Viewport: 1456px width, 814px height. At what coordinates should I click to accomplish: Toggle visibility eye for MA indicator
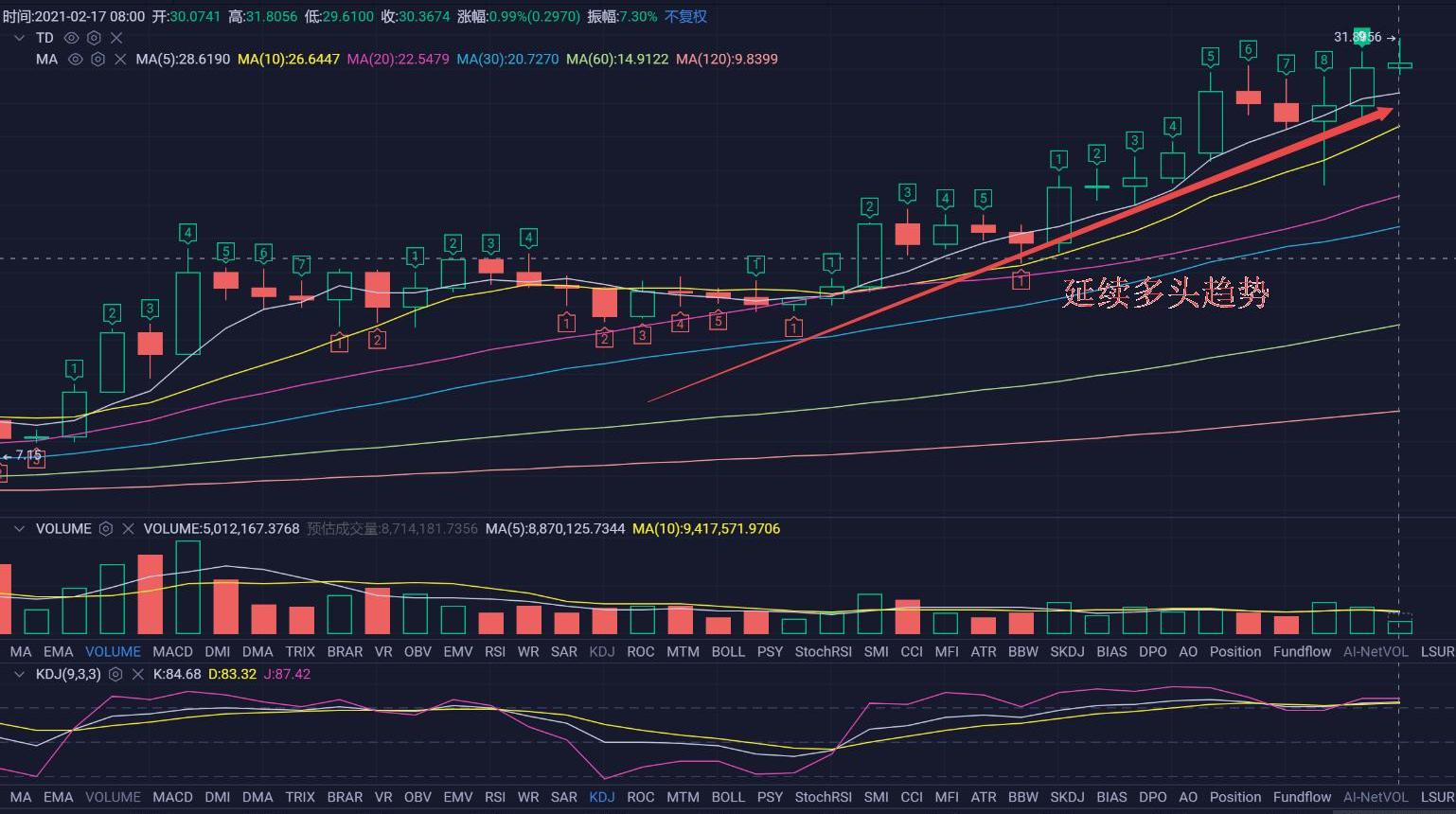pos(75,59)
